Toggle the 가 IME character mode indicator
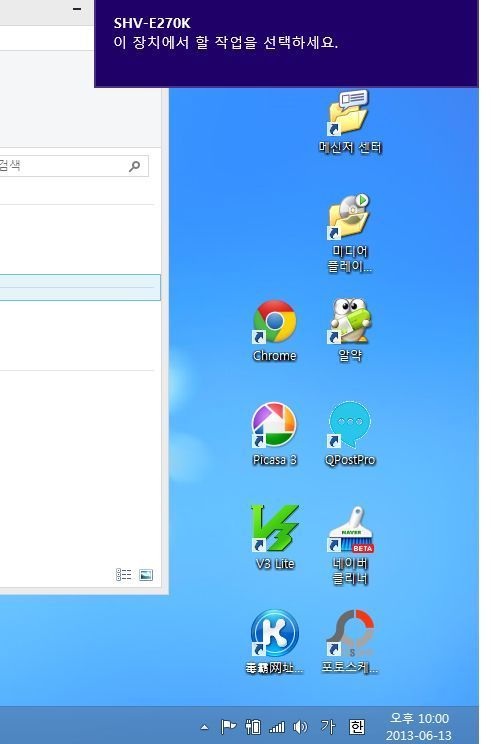This screenshot has width=491, height=744. pos(328,726)
